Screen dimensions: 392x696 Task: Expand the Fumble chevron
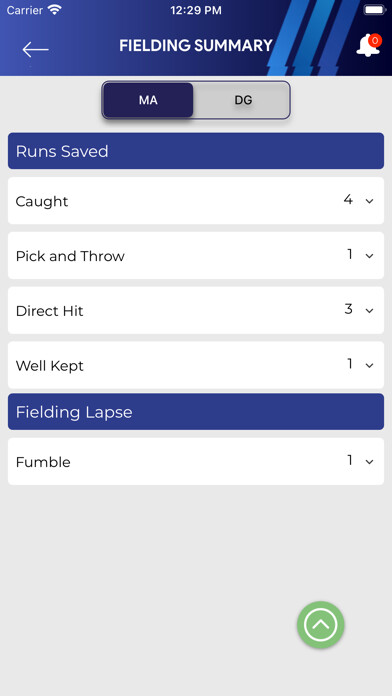(369, 462)
